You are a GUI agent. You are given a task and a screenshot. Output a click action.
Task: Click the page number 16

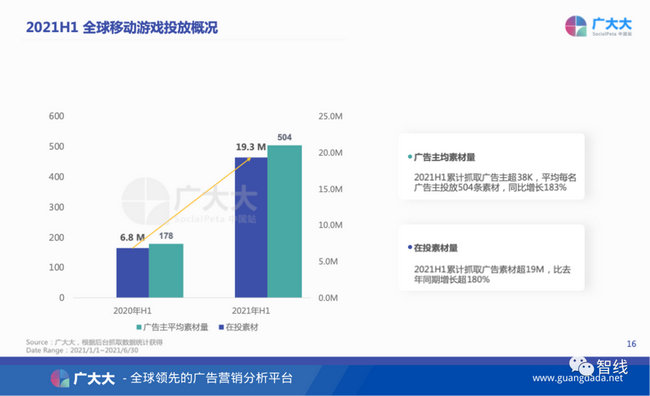point(631,344)
